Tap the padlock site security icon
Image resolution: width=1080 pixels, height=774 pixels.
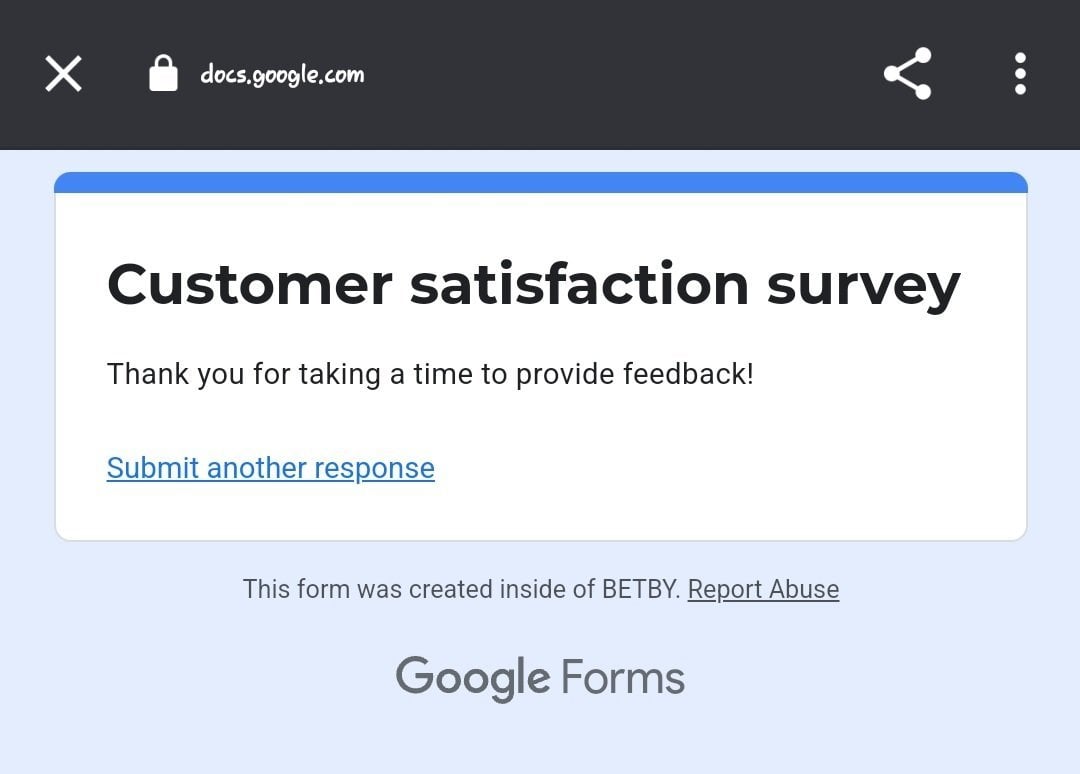point(163,74)
